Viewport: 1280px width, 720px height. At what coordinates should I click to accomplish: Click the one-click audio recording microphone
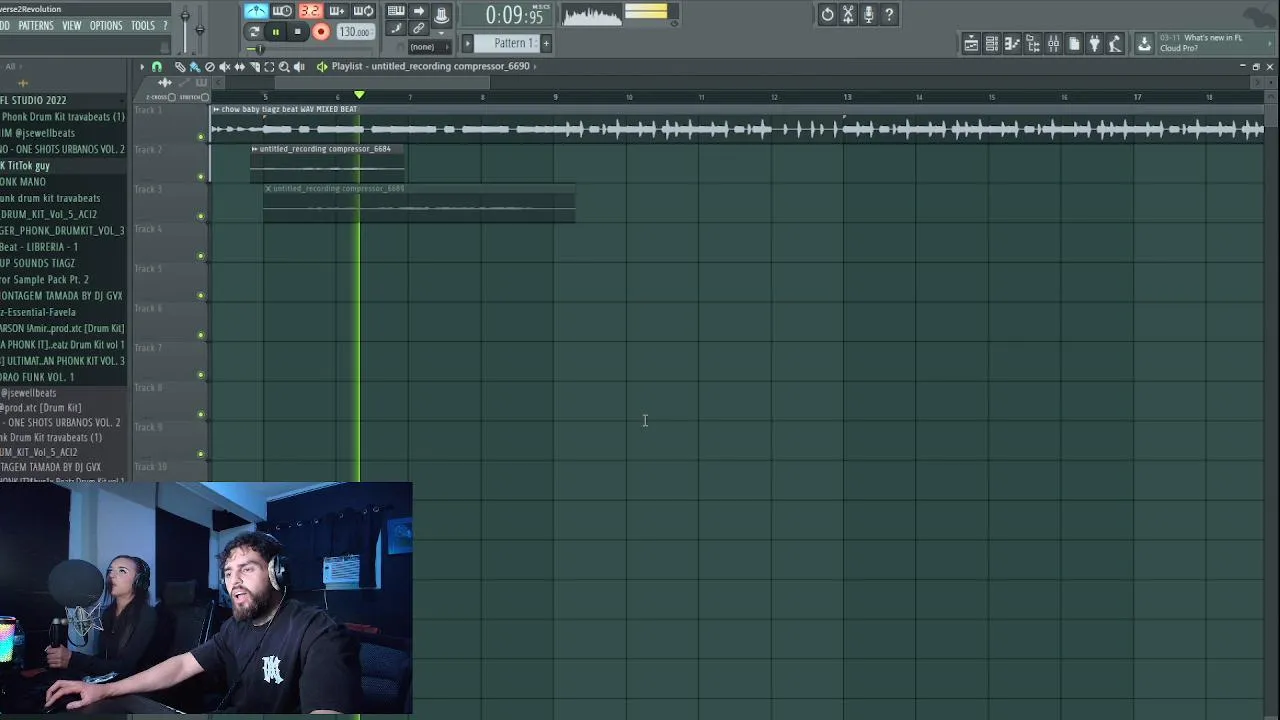868,14
